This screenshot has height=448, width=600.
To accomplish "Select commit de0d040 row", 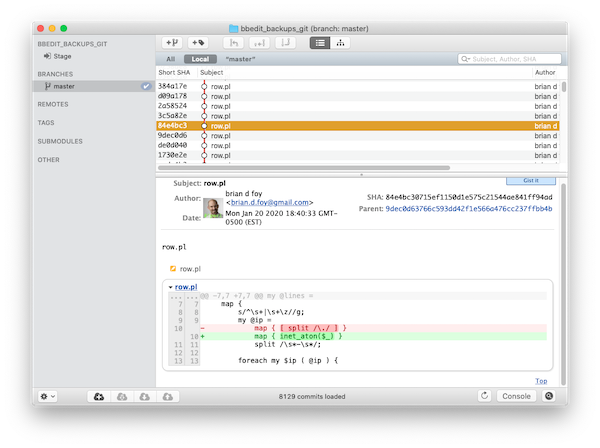I will 358,145.
